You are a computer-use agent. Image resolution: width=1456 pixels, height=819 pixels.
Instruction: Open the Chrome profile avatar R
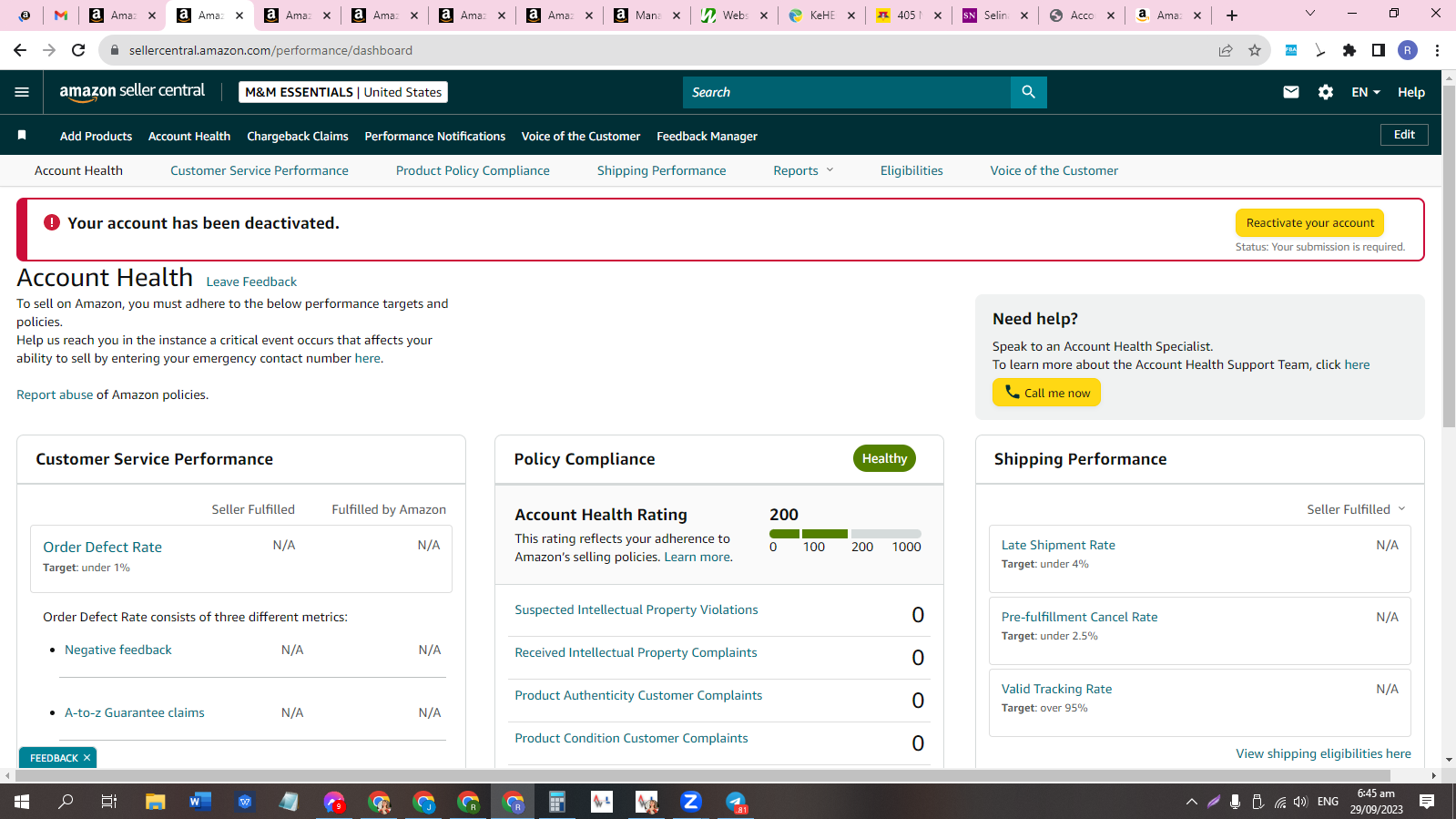click(1408, 50)
